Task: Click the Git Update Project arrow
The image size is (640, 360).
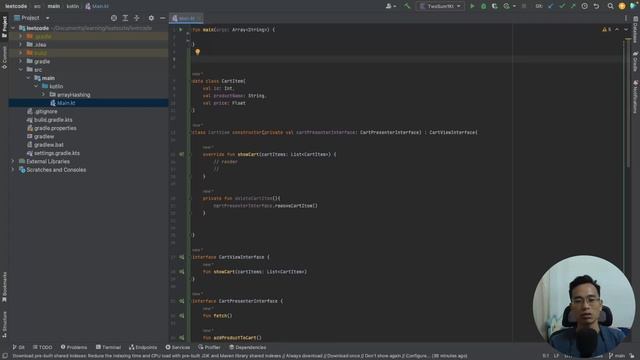Action: (551, 6)
